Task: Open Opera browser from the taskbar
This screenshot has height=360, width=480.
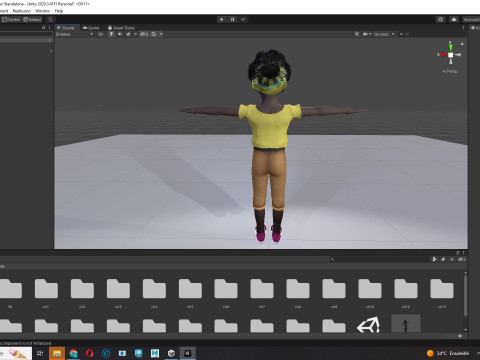Action: 89,353
